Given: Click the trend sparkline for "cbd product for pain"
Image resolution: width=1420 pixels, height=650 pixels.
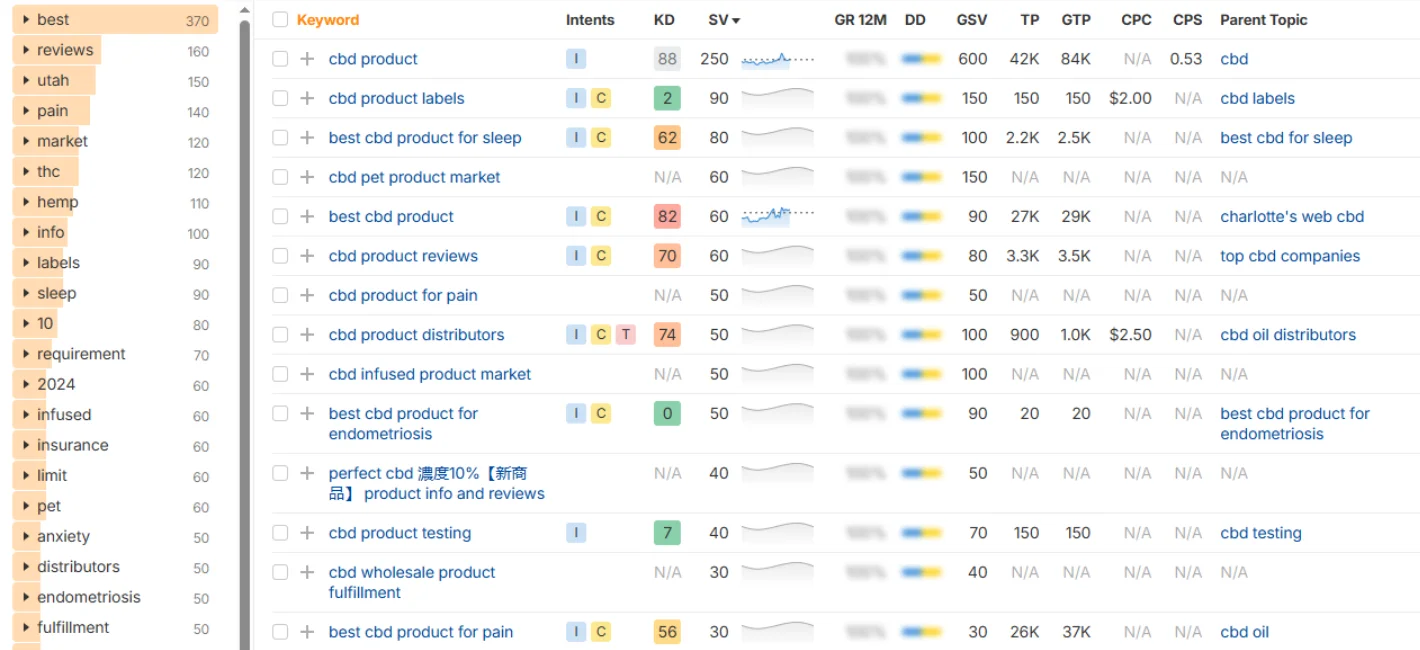Looking at the screenshot, I should (778, 295).
